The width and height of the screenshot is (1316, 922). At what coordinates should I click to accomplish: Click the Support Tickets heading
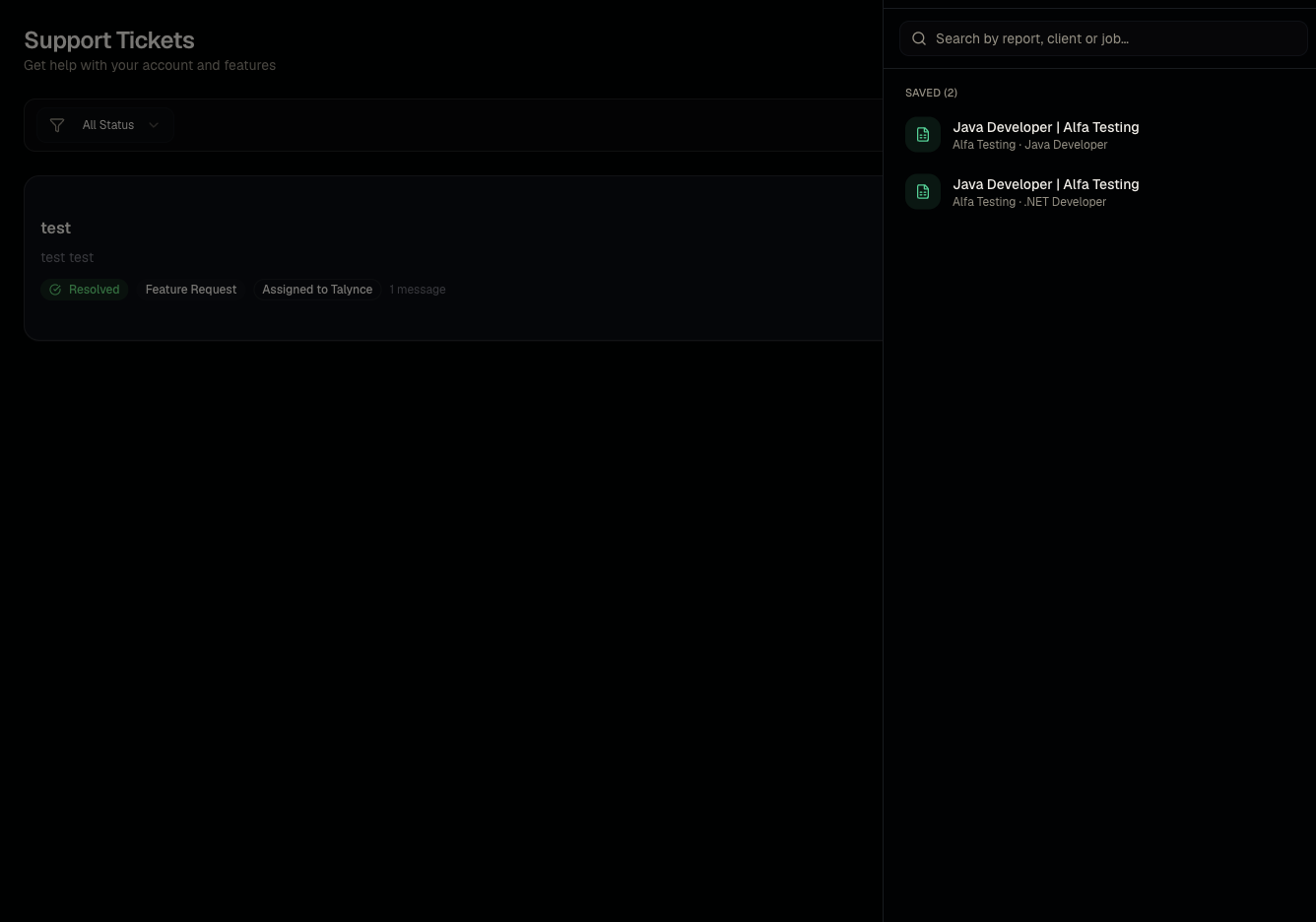tap(109, 40)
